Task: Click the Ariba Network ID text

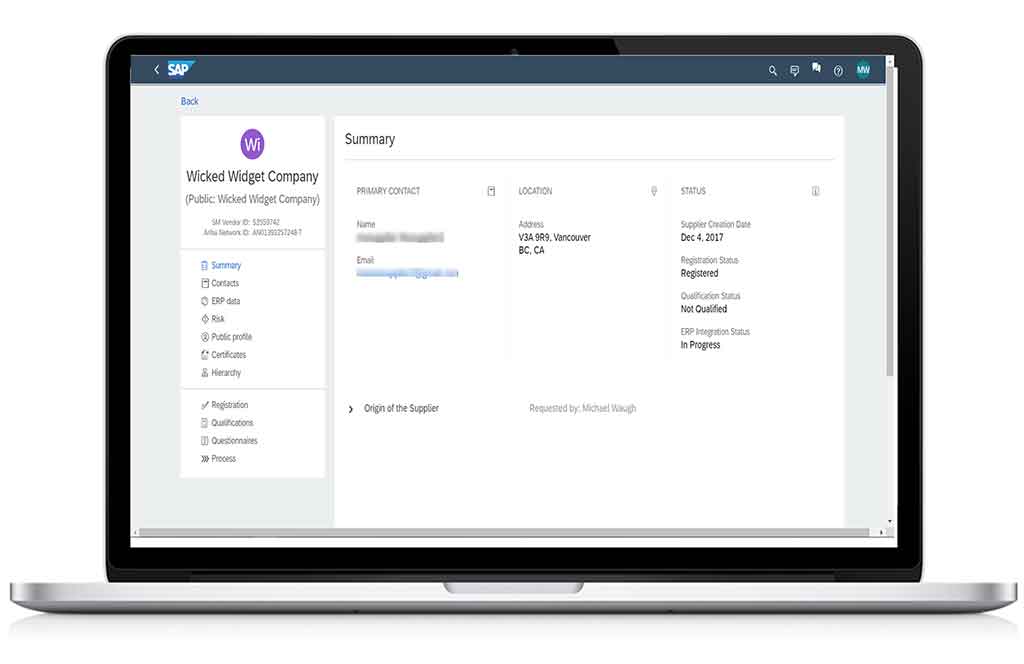Action: 253,232
